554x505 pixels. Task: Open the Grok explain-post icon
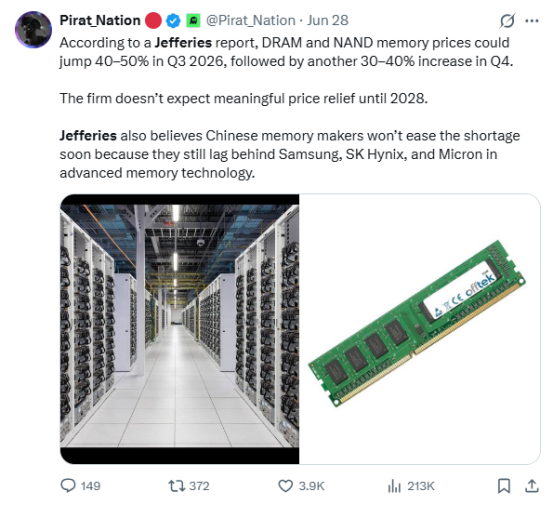507,21
